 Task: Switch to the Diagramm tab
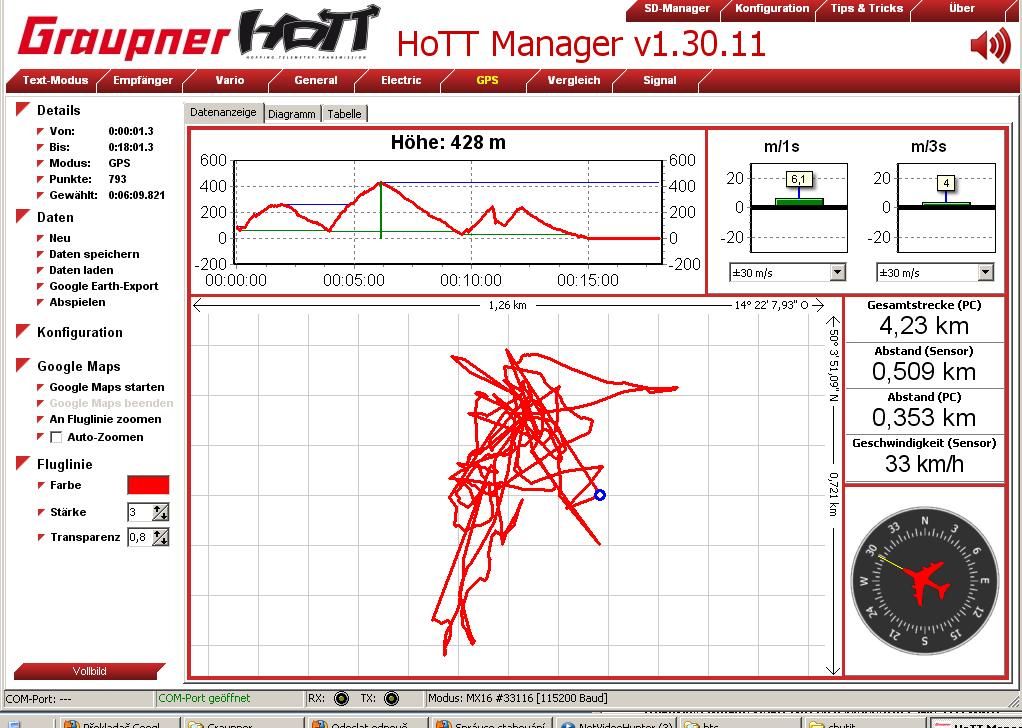click(x=292, y=114)
